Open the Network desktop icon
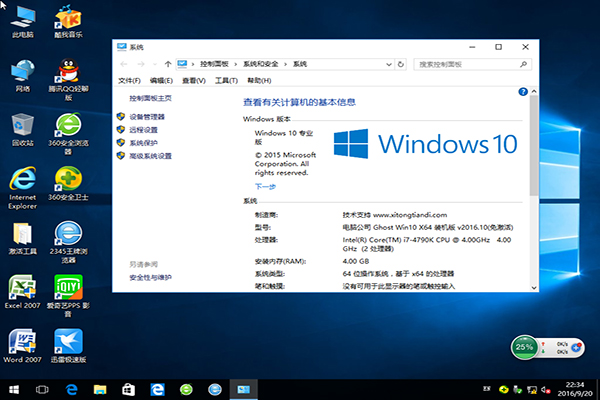This screenshot has height=400, width=600. (23, 75)
